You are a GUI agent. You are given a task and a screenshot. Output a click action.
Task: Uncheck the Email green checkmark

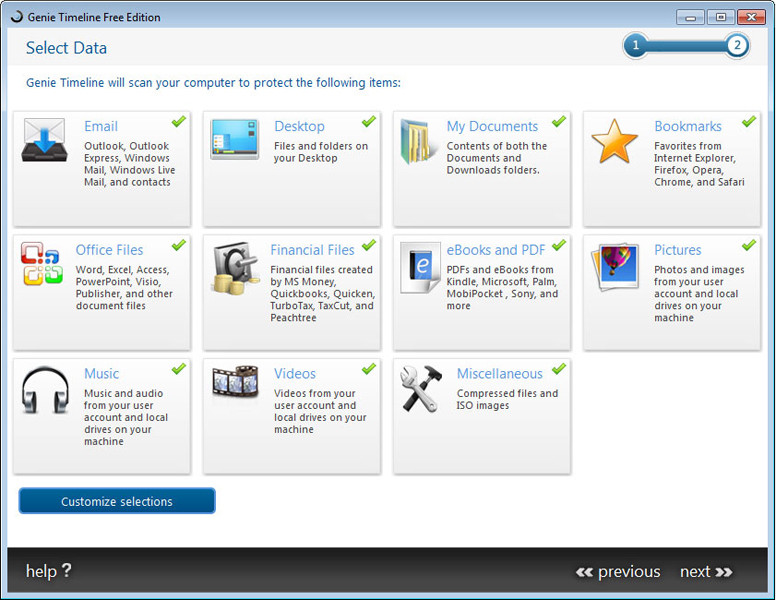pos(179,121)
